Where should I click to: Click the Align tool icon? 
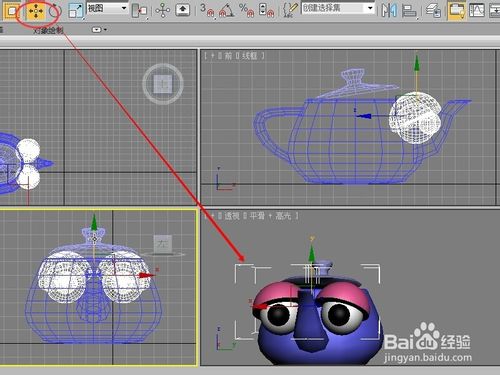point(409,11)
